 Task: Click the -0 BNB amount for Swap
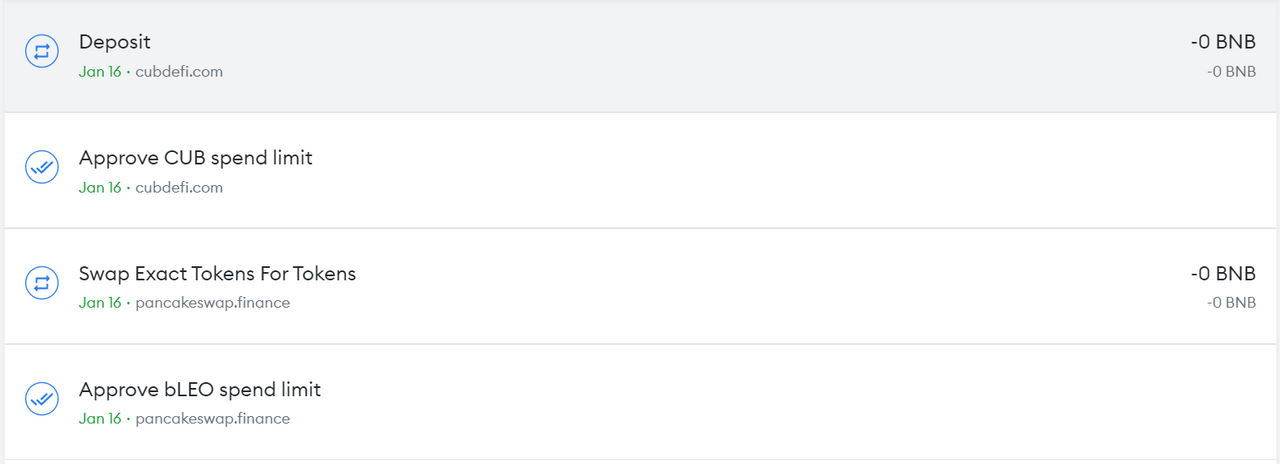coord(1222,273)
